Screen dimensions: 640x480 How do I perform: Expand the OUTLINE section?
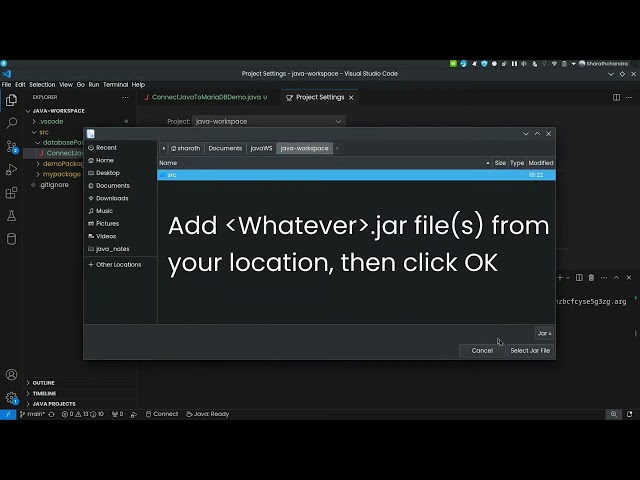(43, 383)
